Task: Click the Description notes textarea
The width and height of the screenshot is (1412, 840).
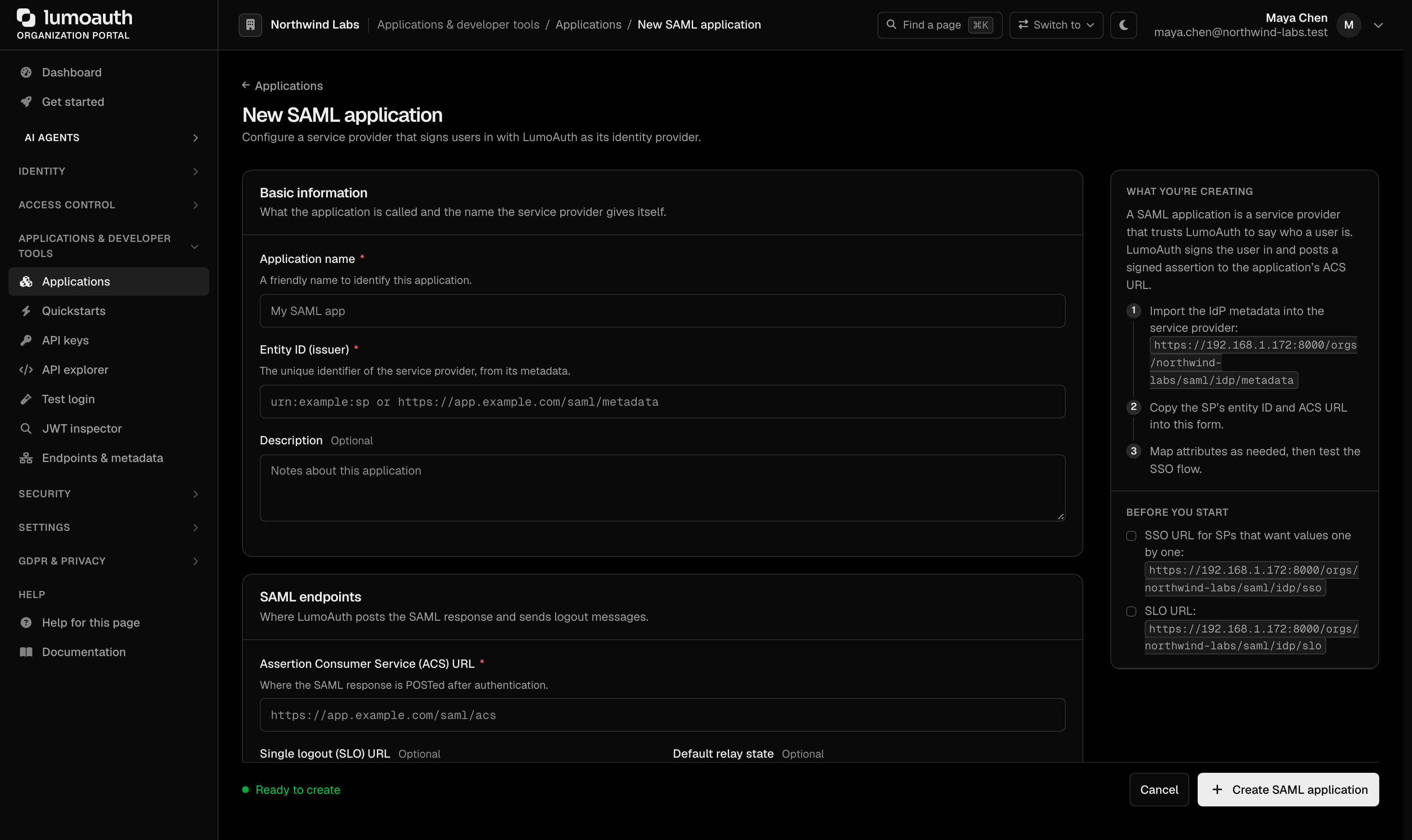Action: click(x=662, y=488)
